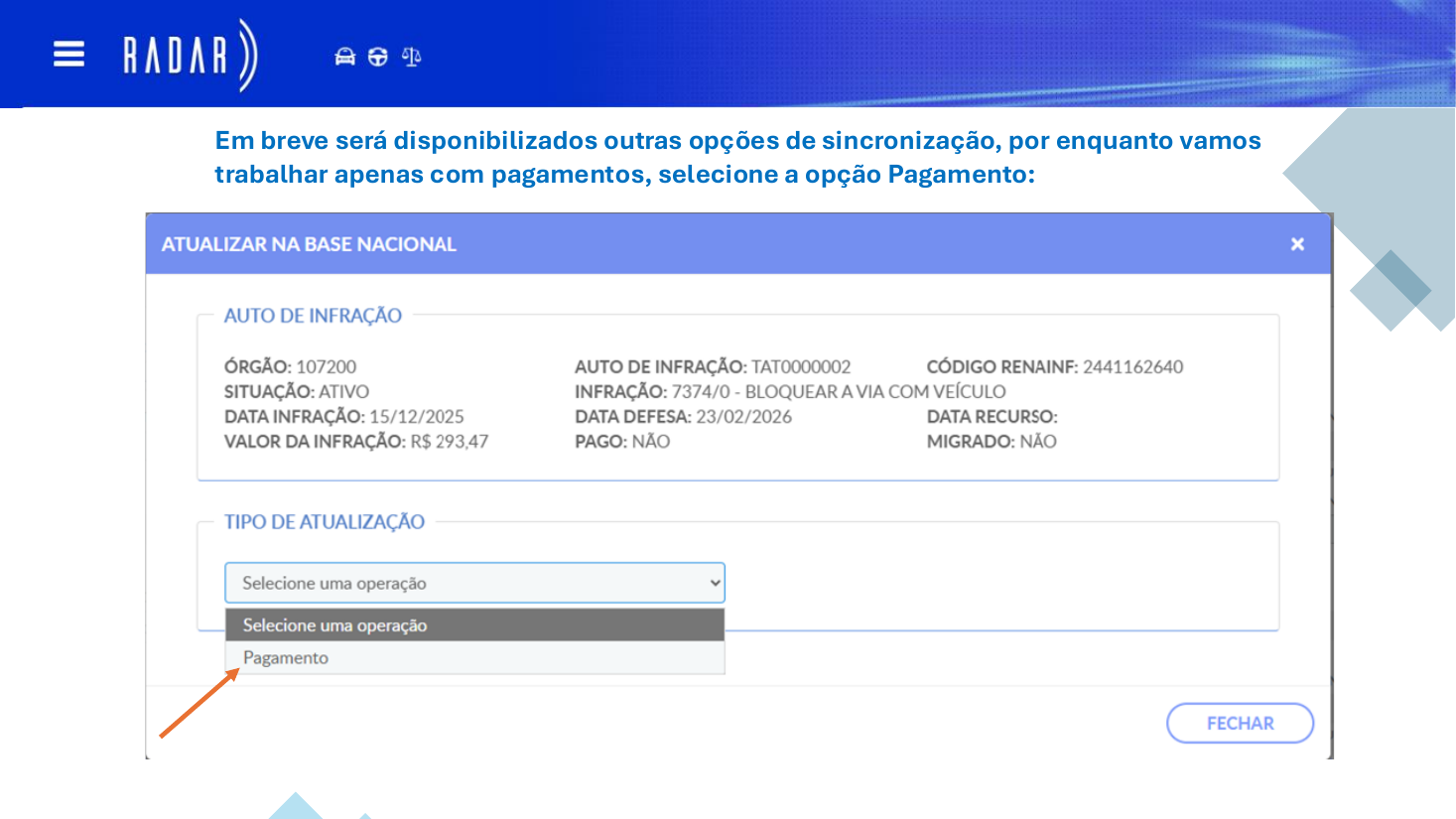The height and width of the screenshot is (819, 1456).
Task: Close the Atualizar na Base Nacional dialog
Action: tap(1297, 244)
